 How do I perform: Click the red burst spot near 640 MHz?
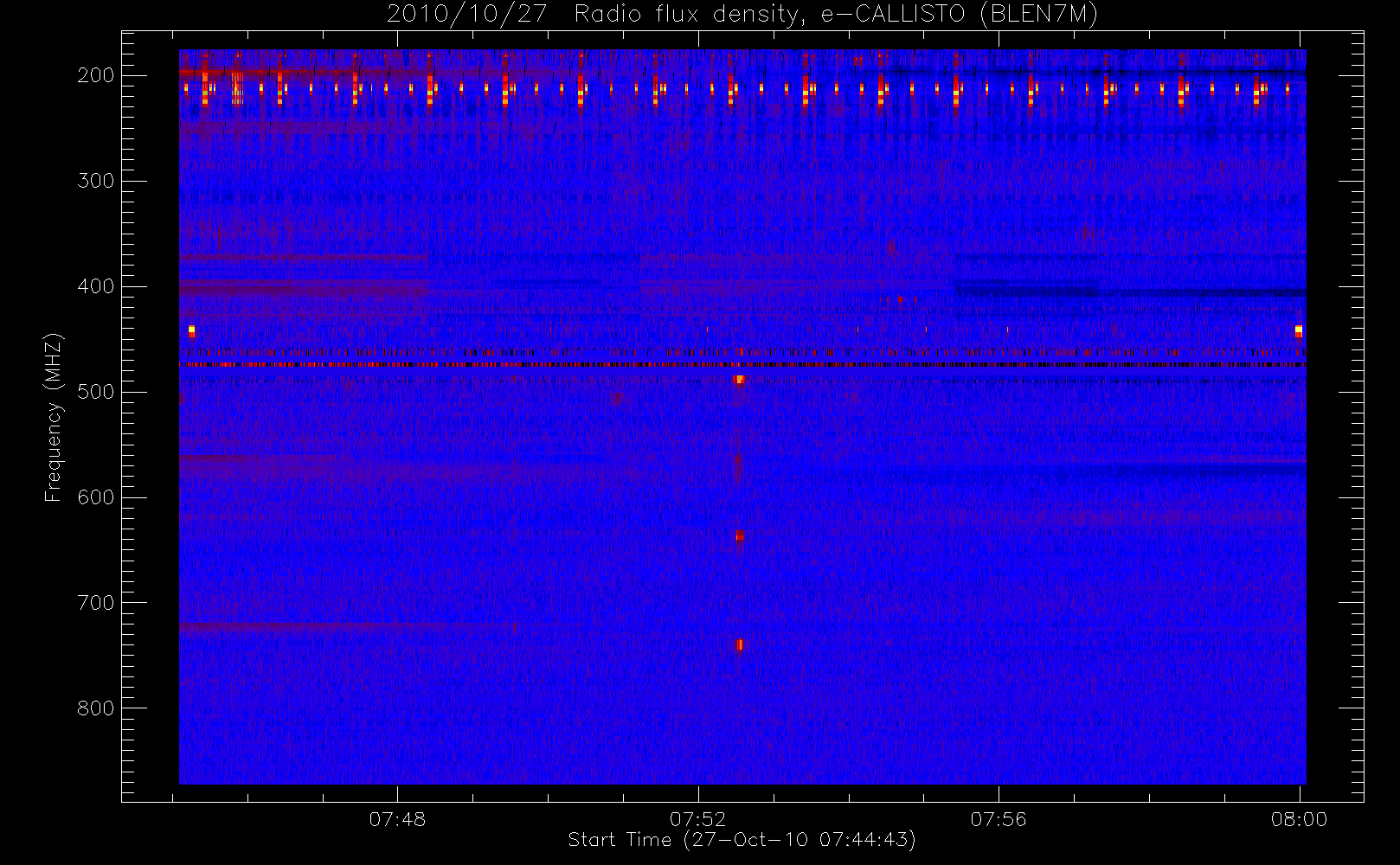[x=740, y=536]
